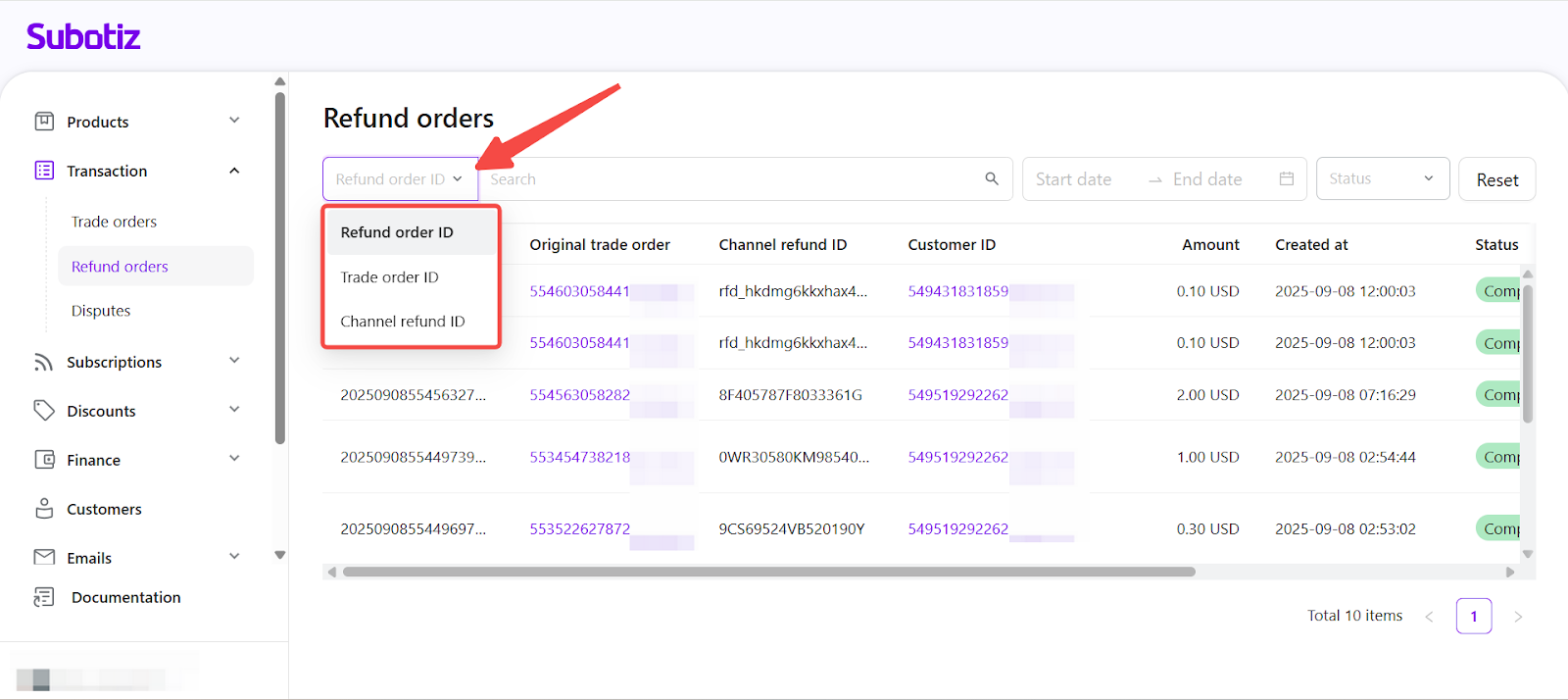This screenshot has height=700, width=1568.
Task: Click the search magnifier icon
Action: (992, 178)
